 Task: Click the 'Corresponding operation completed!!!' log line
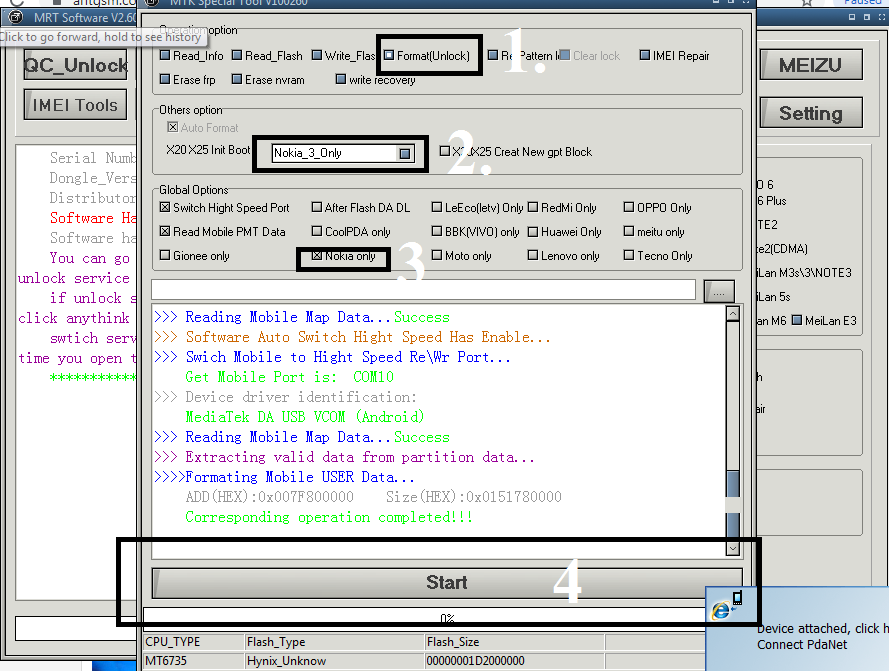(329, 517)
